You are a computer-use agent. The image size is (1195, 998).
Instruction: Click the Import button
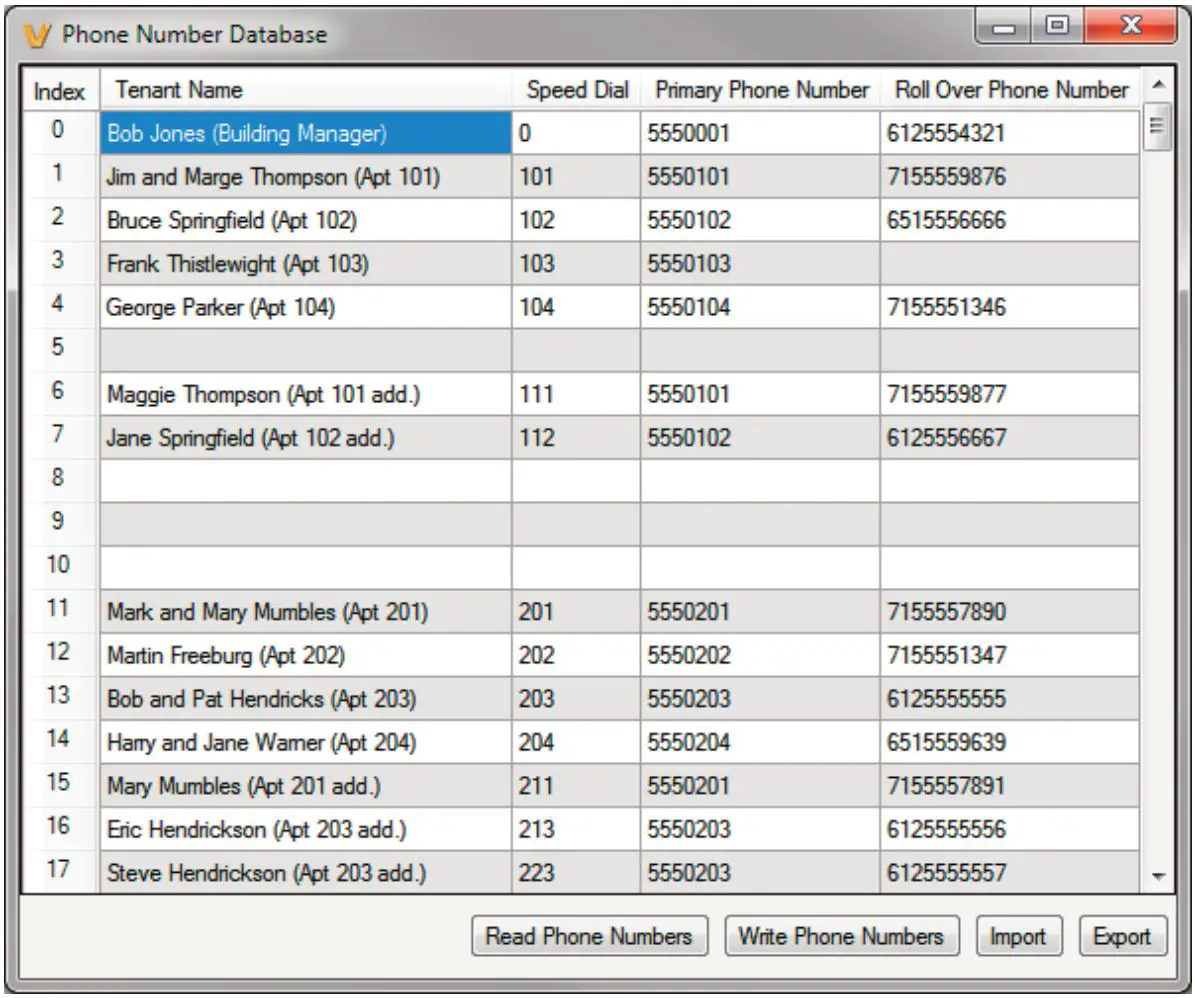pyautogui.click(x=1019, y=936)
